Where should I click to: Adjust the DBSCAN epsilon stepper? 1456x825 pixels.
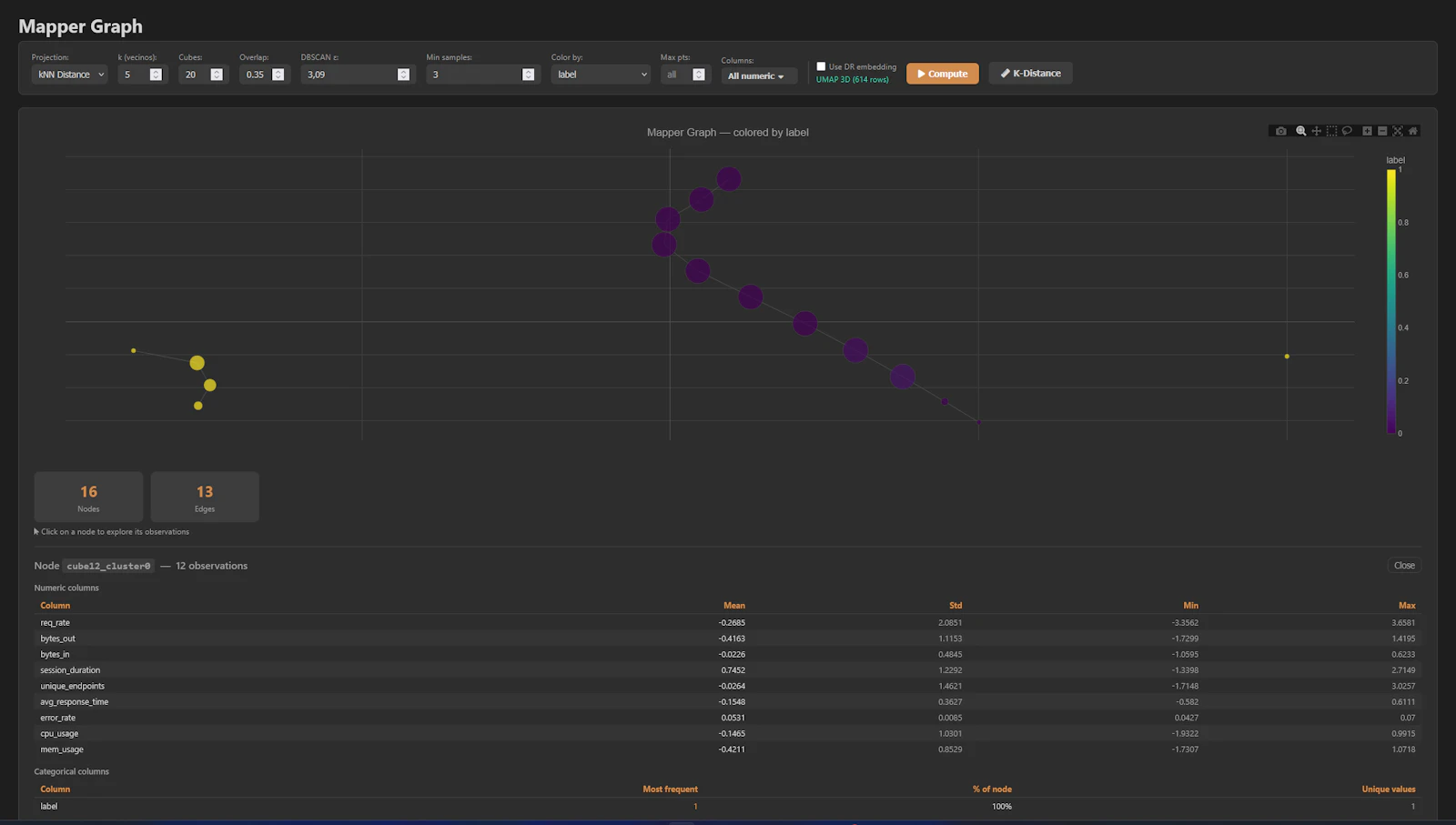[x=403, y=75]
